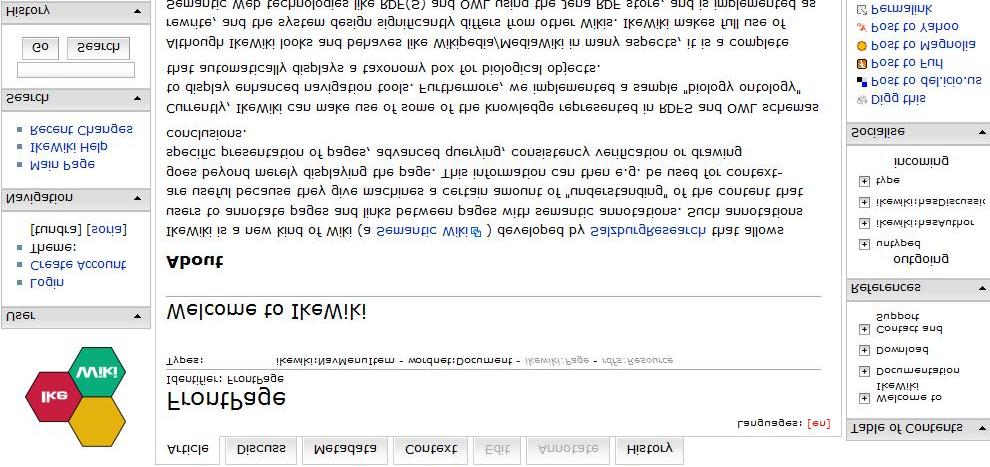Screen dimensions: 990x467
Task: Click the external-link icon beside Semantic Wiki
Action: click(477, 232)
